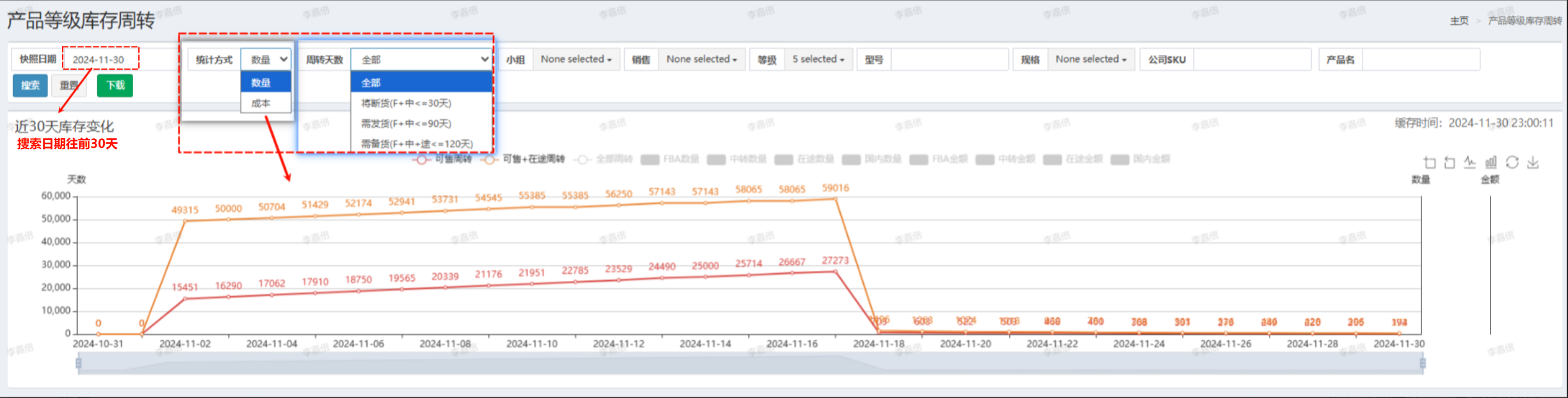Open the 统计方式 dropdown showing 数量
Viewport: 1568px width, 398px height.
coord(266,60)
